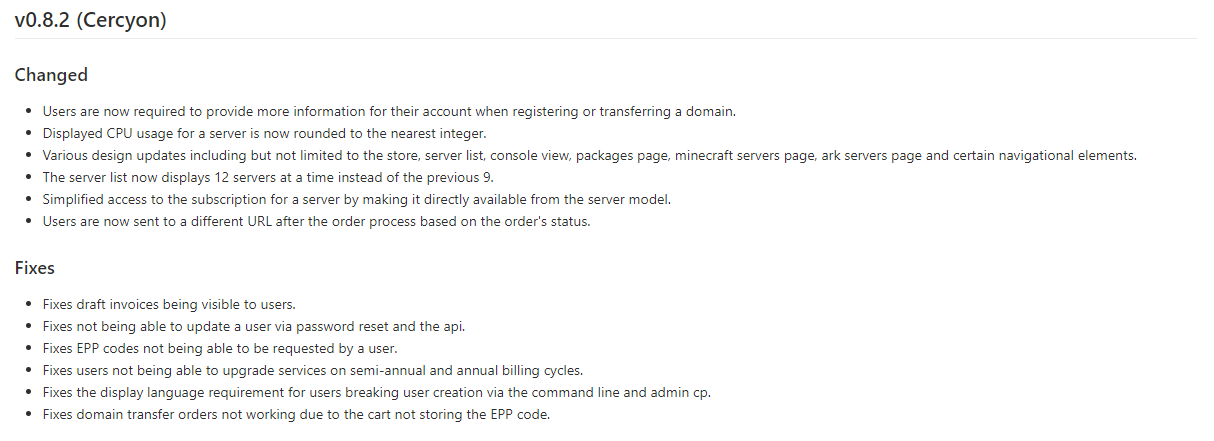Select the draft invoices fix entry
The width and height of the screenshot is (1214, 441).
click(x=169, y=304)
